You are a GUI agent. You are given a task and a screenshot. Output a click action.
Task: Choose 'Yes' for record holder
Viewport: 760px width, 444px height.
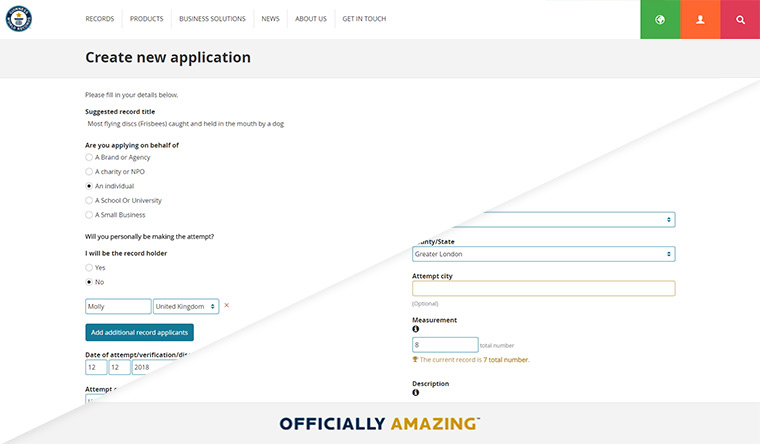point(89,267)
